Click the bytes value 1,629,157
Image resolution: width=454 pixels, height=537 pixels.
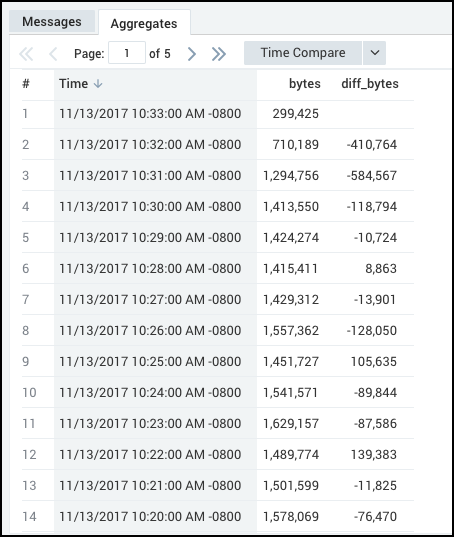(x=291, y=424)
